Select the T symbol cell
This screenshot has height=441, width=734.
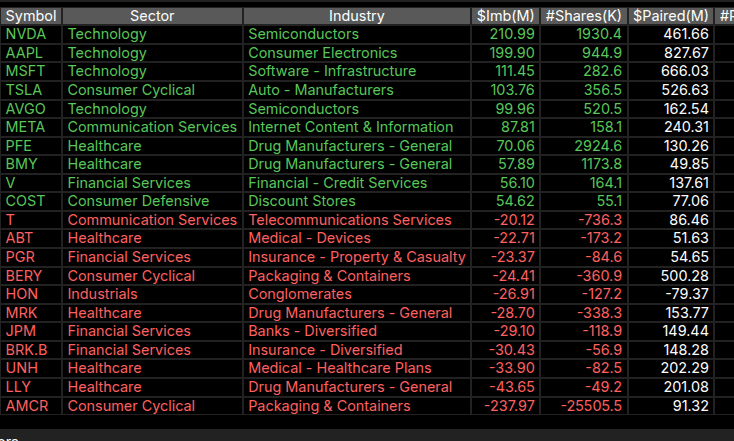click(31, 220)
